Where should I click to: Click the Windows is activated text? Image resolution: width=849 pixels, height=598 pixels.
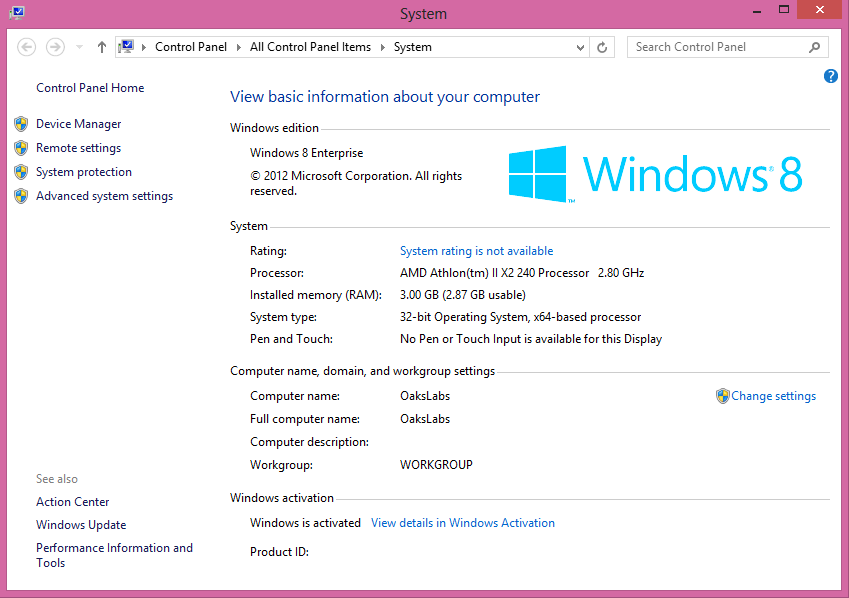pos(305,523)
